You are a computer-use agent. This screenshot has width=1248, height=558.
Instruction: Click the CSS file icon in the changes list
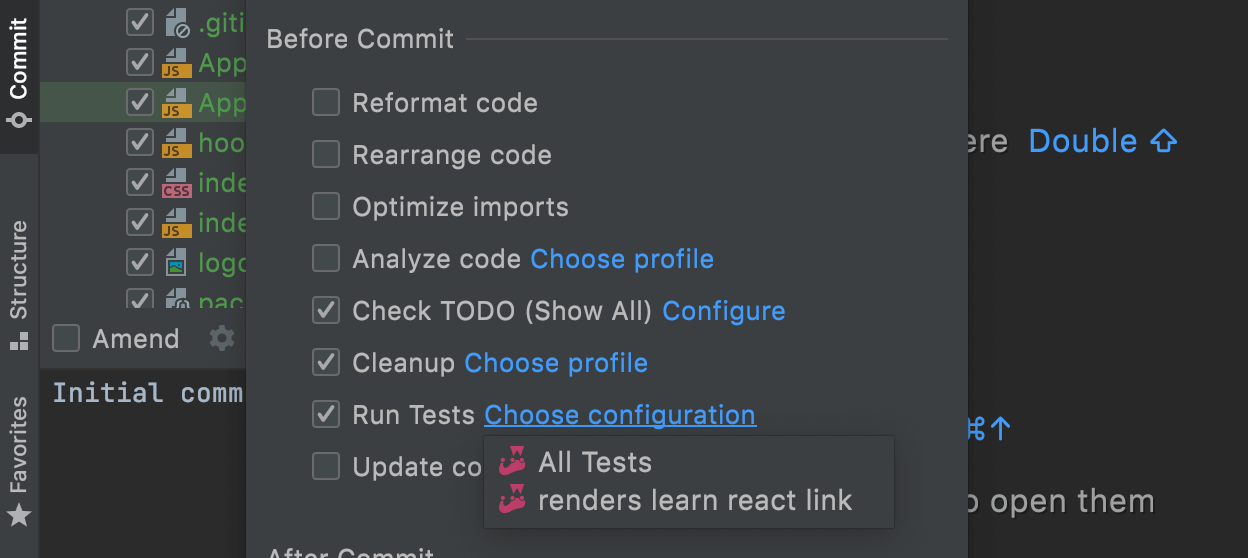(177, 183)
